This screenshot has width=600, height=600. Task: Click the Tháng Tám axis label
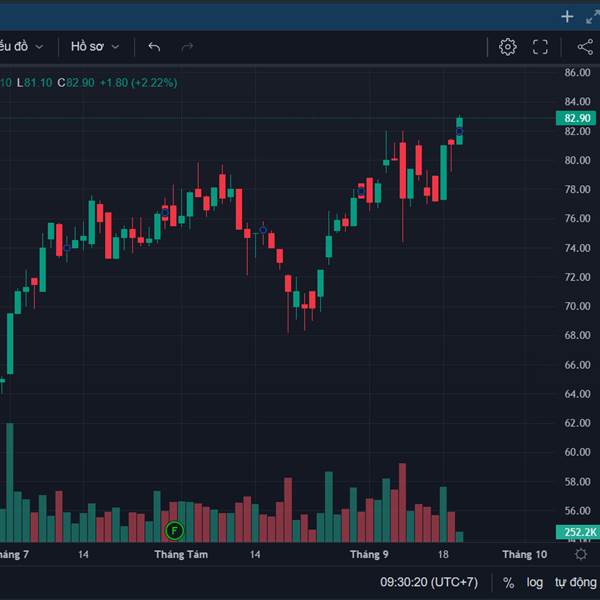pyautogui.click(x=181, y=554)
